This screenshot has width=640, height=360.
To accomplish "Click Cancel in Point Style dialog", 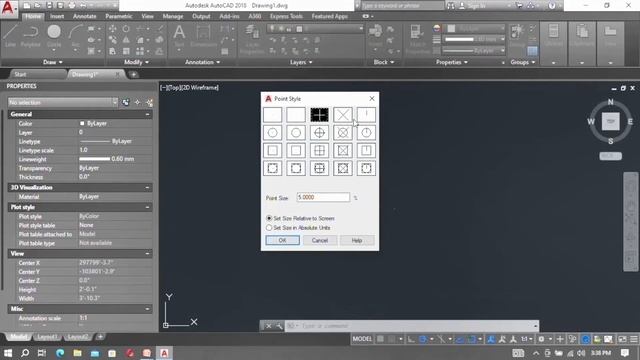I will (x=320, y=240).
